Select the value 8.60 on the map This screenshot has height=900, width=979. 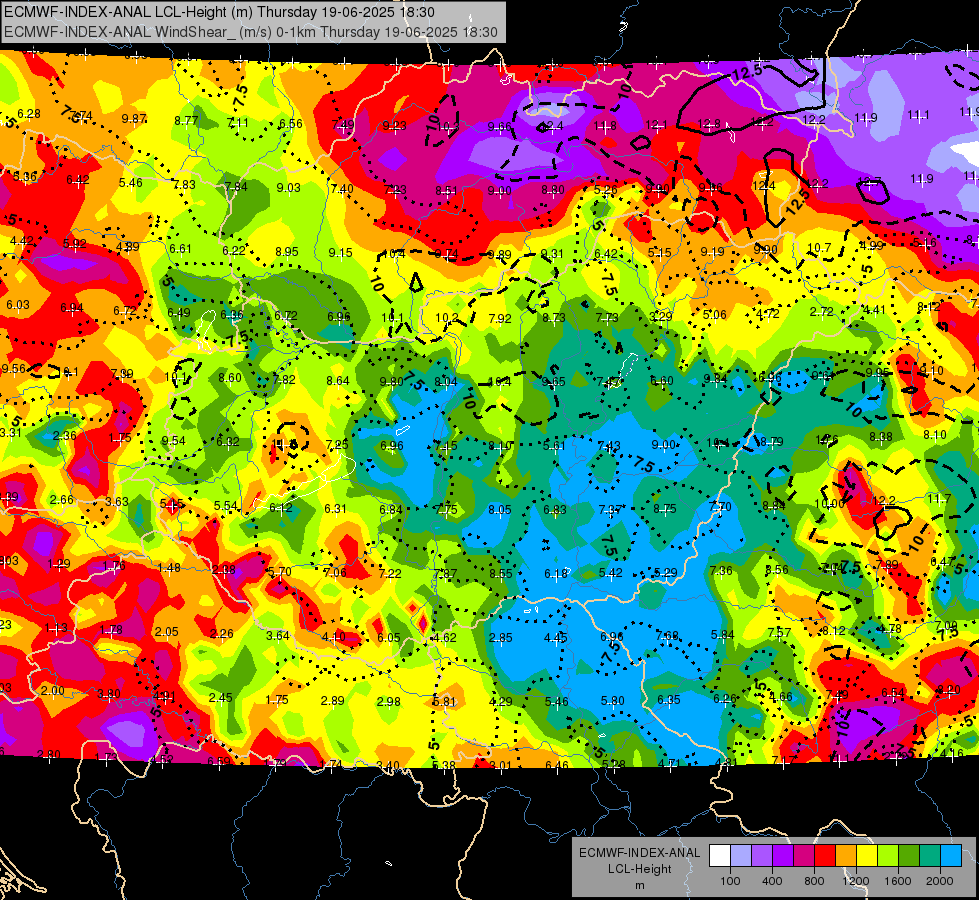(x=230, y=378)
